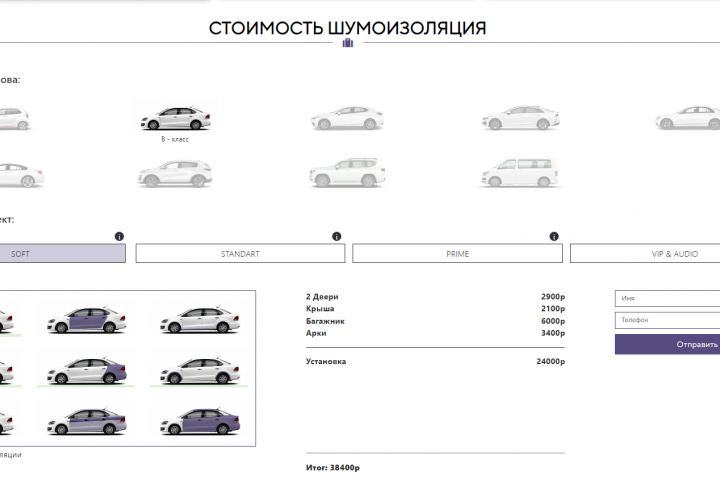
Task: Click the heading 'СТОИМОСТЬ ШУМОИЗОЛЯЦИЯ'
Action: [x=348, y=28]
